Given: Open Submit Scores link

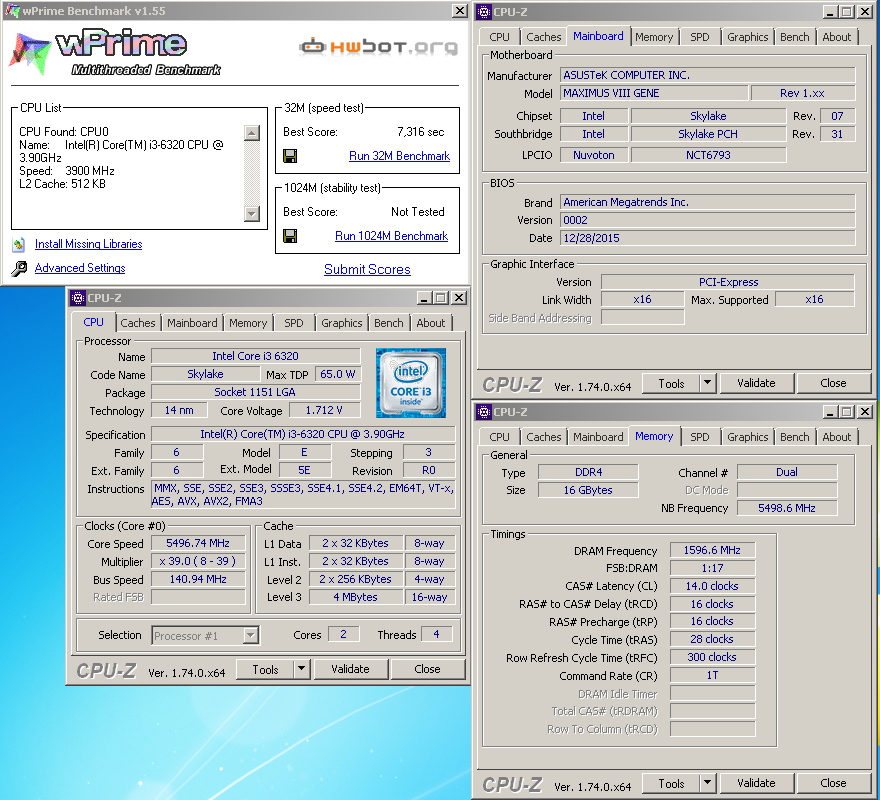Looking at the screenshot, I should point(367,269).
